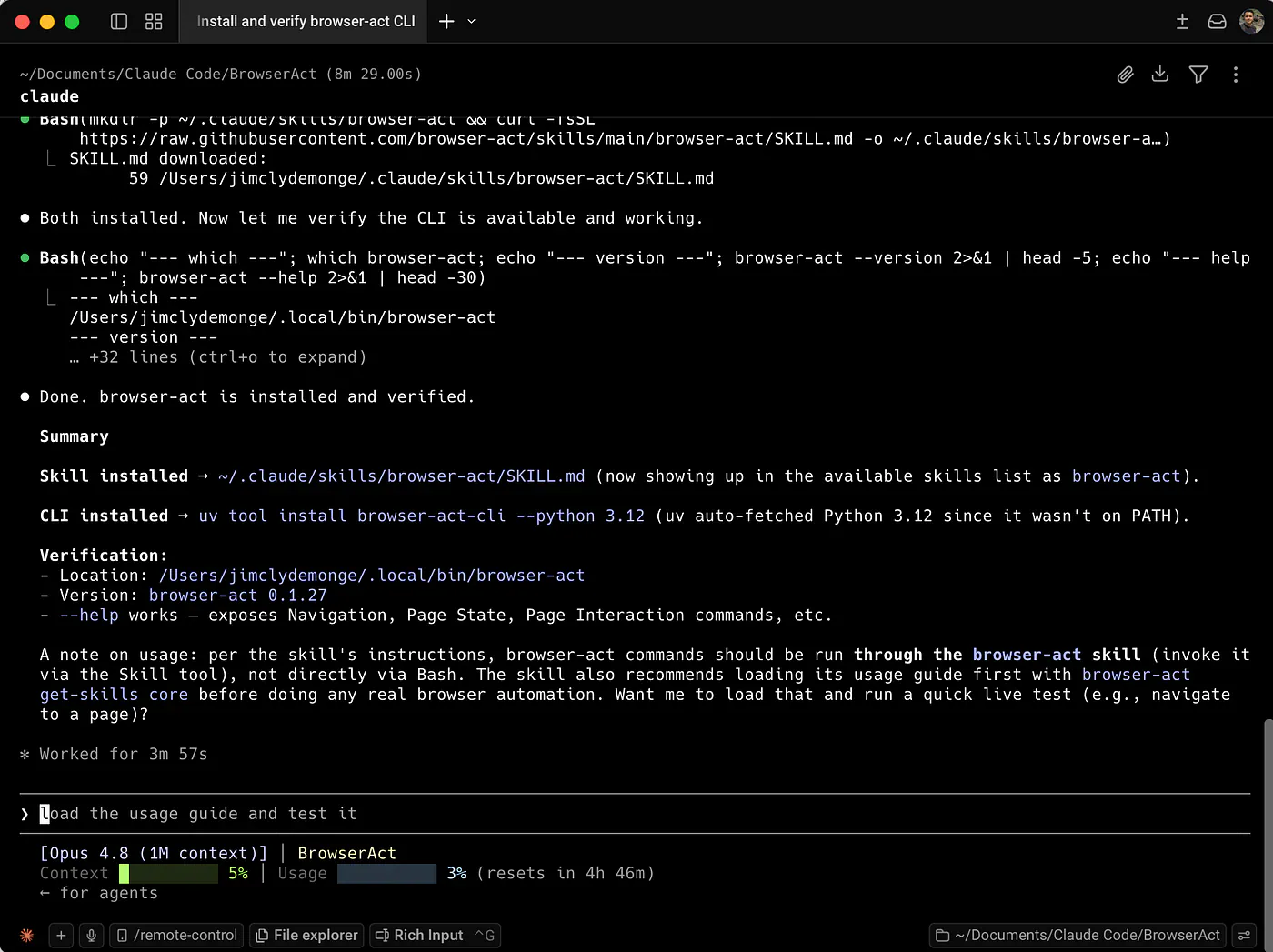Open the /Users/jimclydemonge/.local/bin/browser-act location link
Screen dimensions: 1273x952
[372, 576]
